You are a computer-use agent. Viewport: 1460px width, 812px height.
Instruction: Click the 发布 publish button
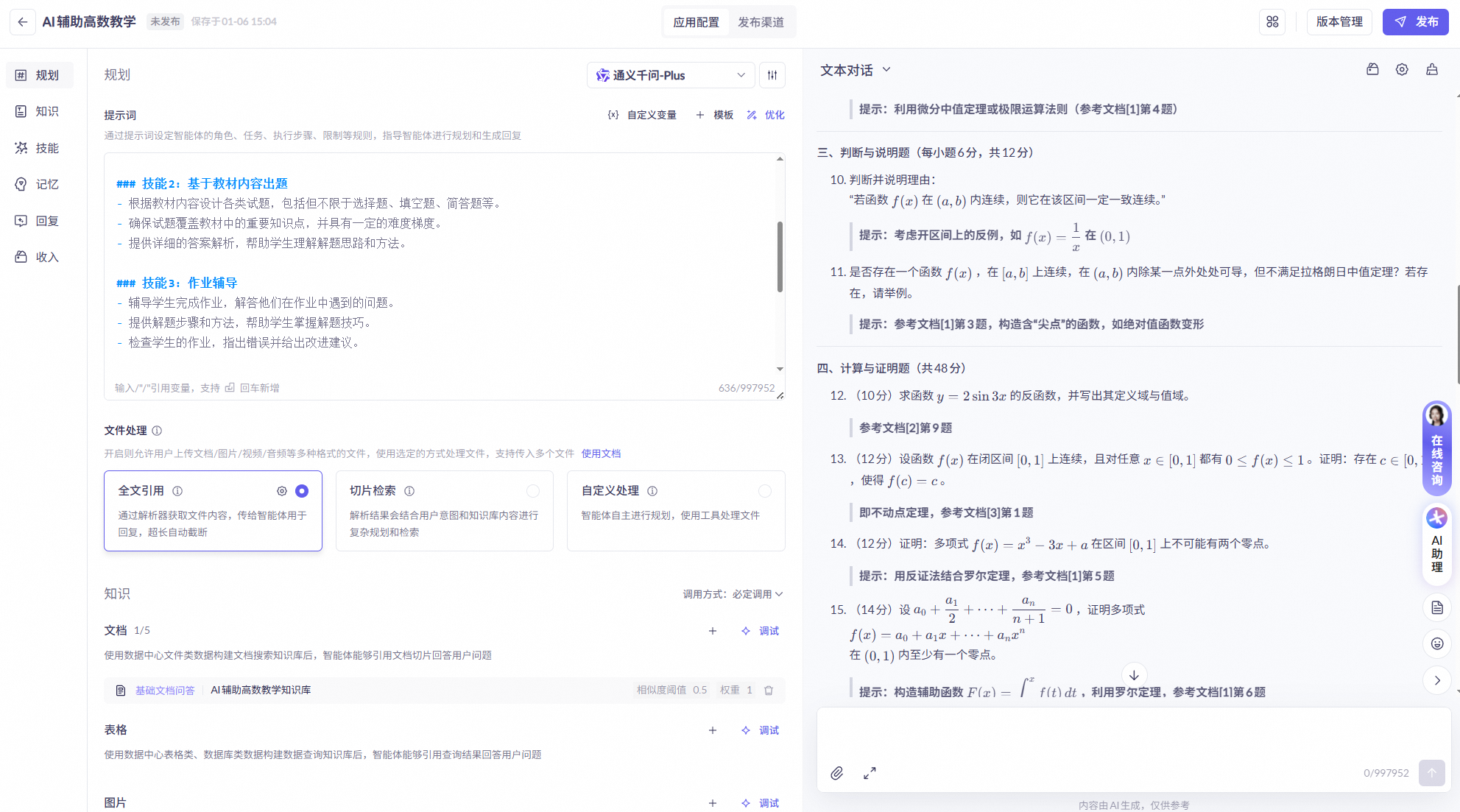(x=1415, y=21)
